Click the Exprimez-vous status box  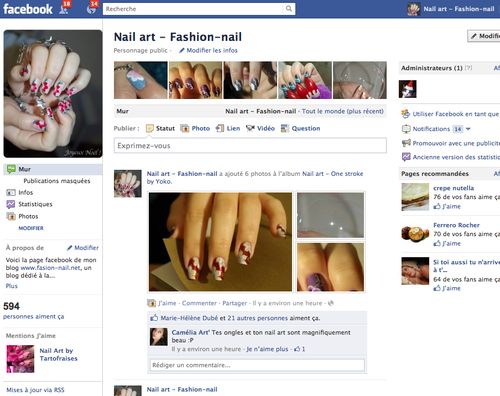[x=250, y=146]
